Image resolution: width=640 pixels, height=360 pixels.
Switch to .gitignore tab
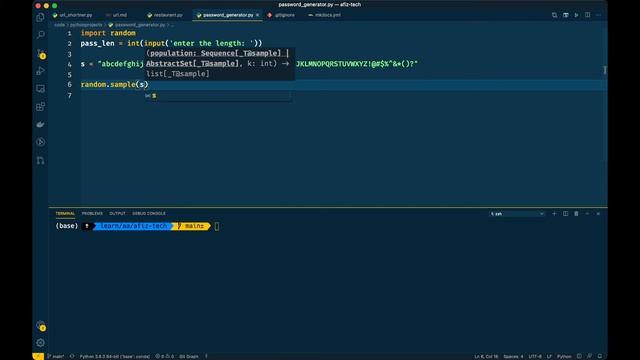(281, 15)
